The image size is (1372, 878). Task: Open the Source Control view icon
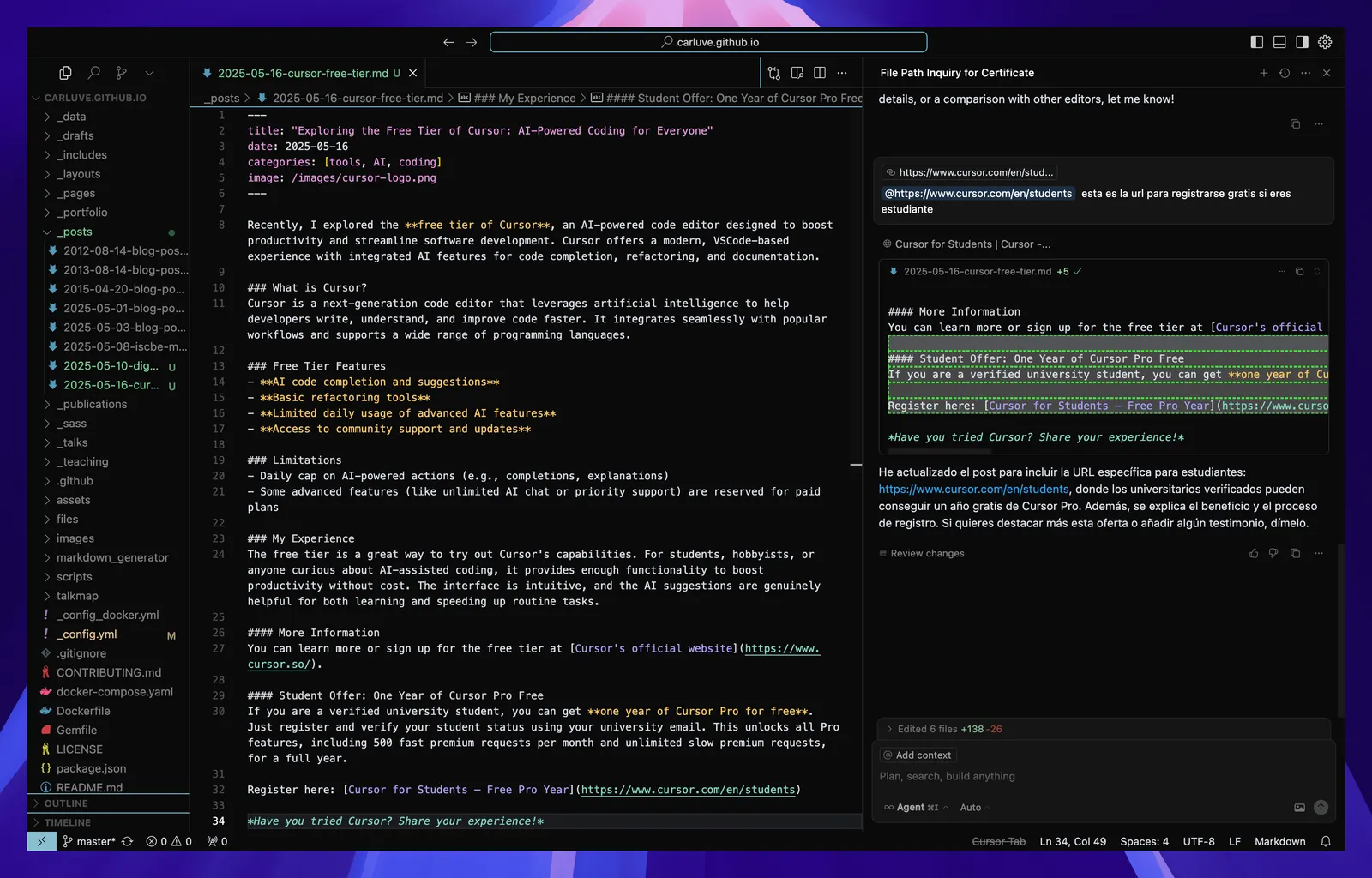tap(122, 73)
